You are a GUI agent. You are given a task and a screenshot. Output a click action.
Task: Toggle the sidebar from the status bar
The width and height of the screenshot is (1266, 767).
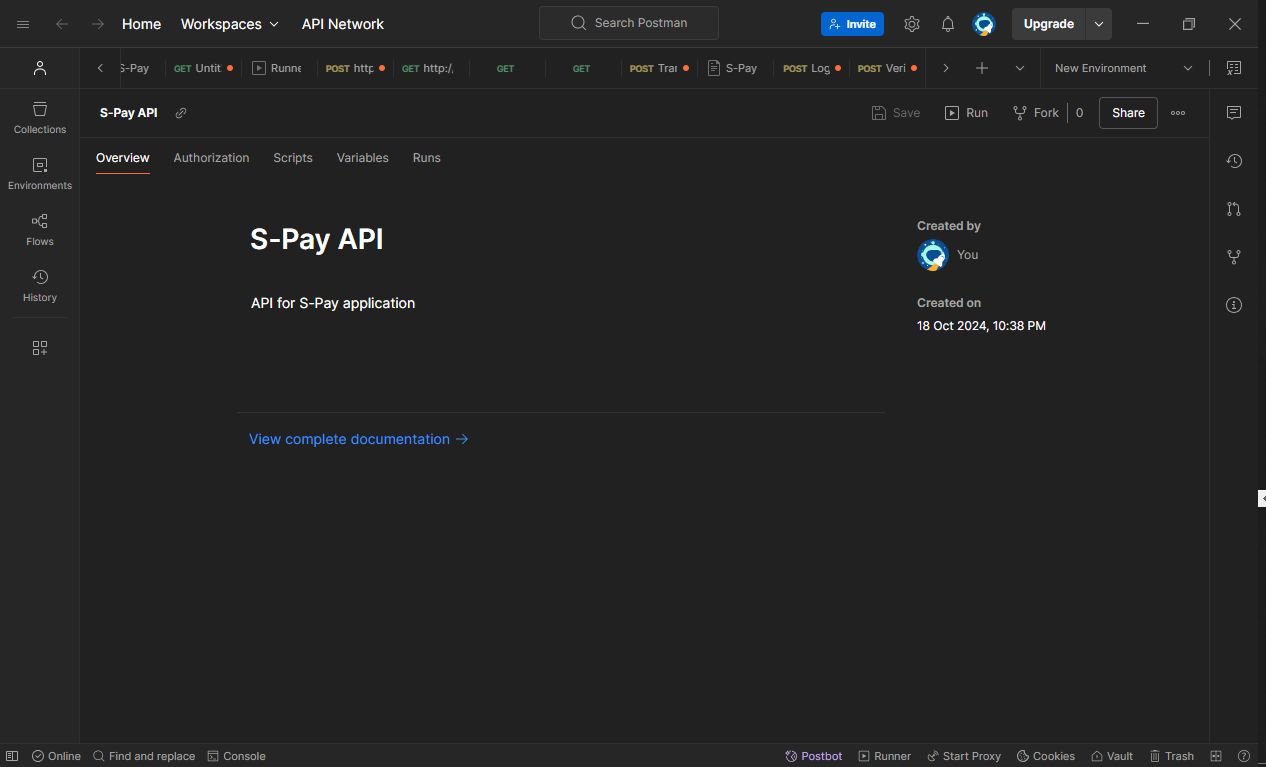coord(12,756)
